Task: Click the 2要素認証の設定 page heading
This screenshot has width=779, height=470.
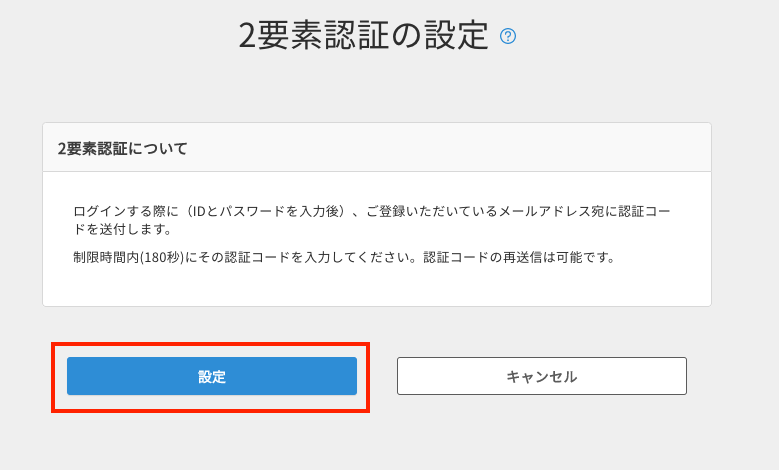Action: tap(363, 36)
